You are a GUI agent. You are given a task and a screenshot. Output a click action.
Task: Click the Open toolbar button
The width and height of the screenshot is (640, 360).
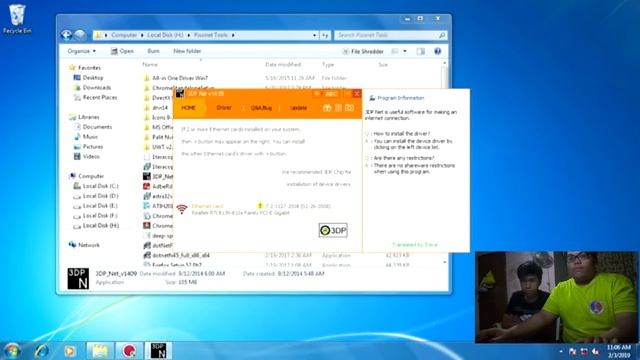pyautogui.click(x=122, y=51)
